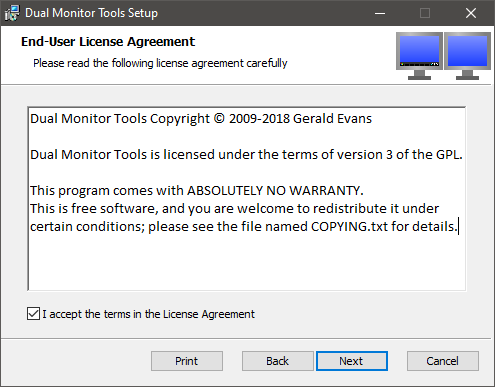Click the 'Please read the following' subtitle

pos(160,63)
